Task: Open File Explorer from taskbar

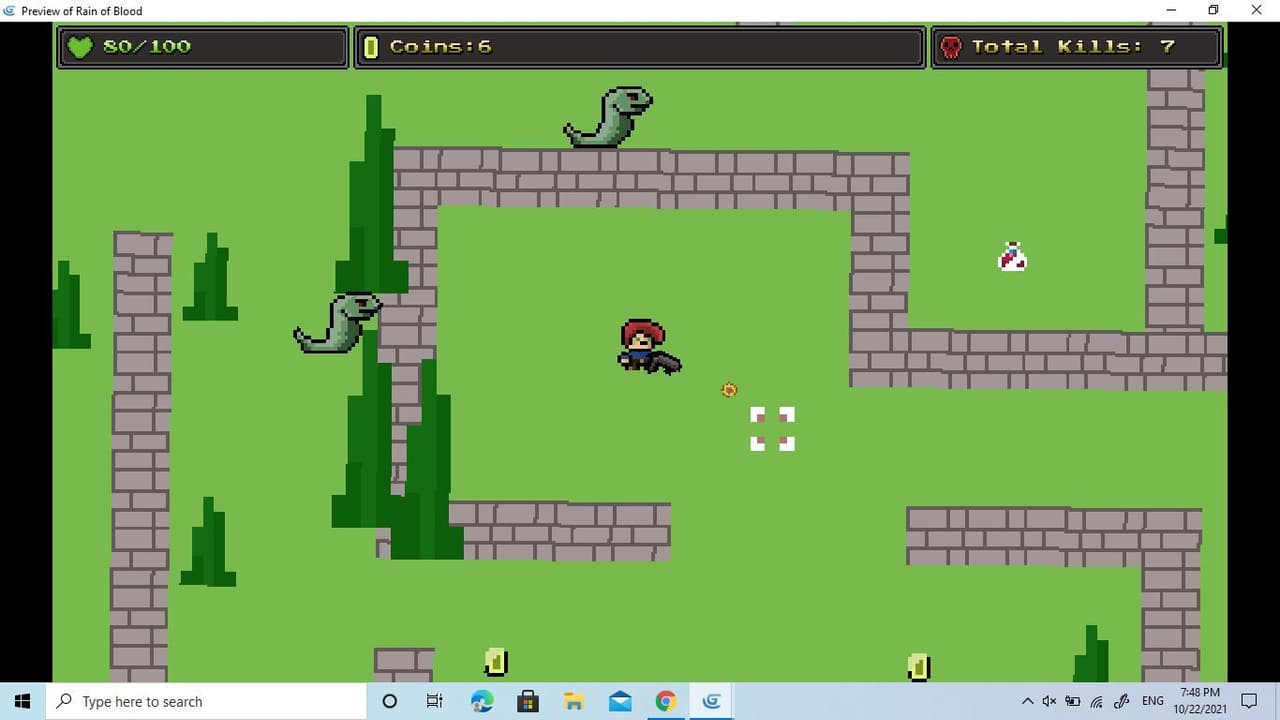Action: [x=574, y=701]
